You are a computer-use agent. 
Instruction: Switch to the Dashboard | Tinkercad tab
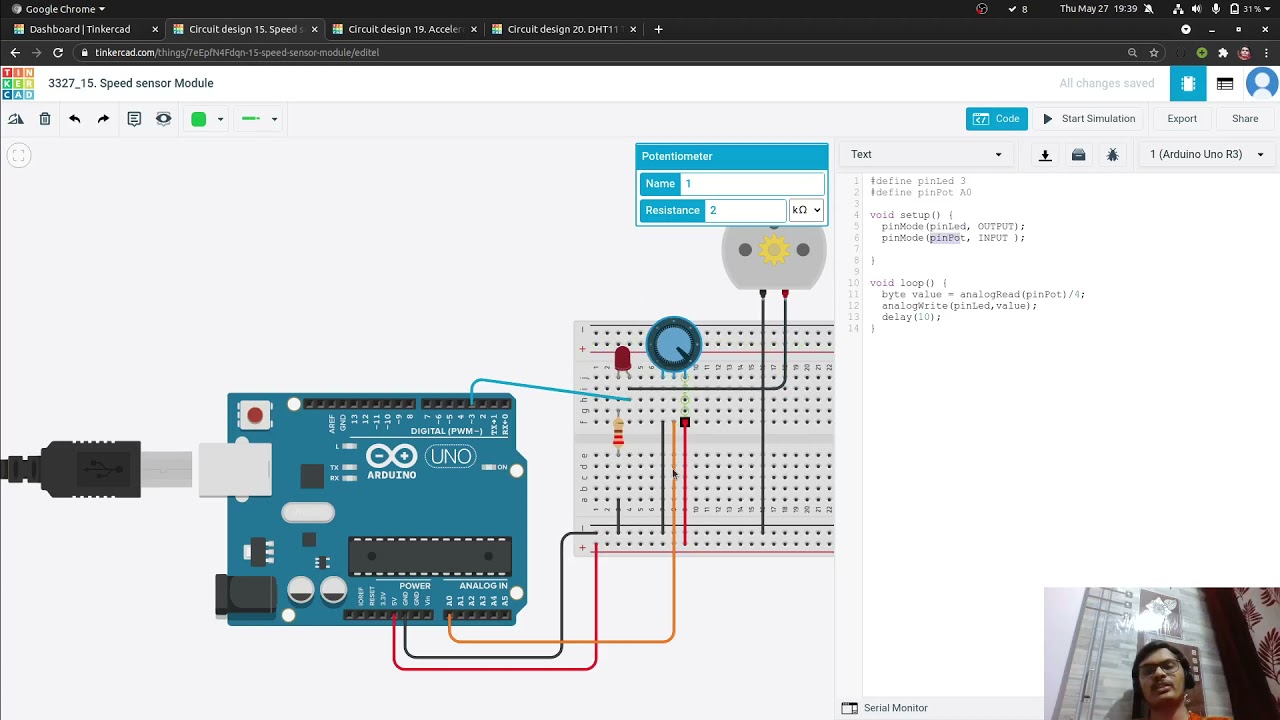point(80,30)
